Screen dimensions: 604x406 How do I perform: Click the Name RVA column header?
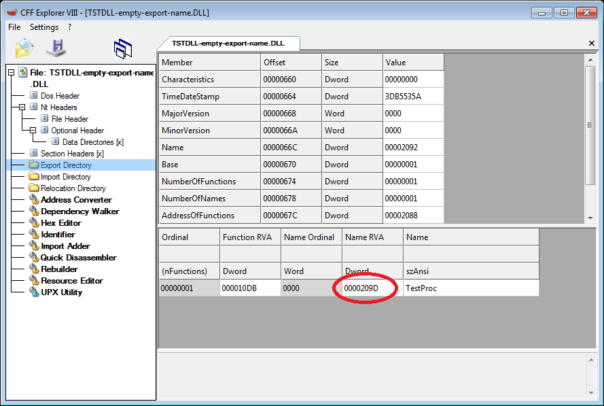coord(373,237)
